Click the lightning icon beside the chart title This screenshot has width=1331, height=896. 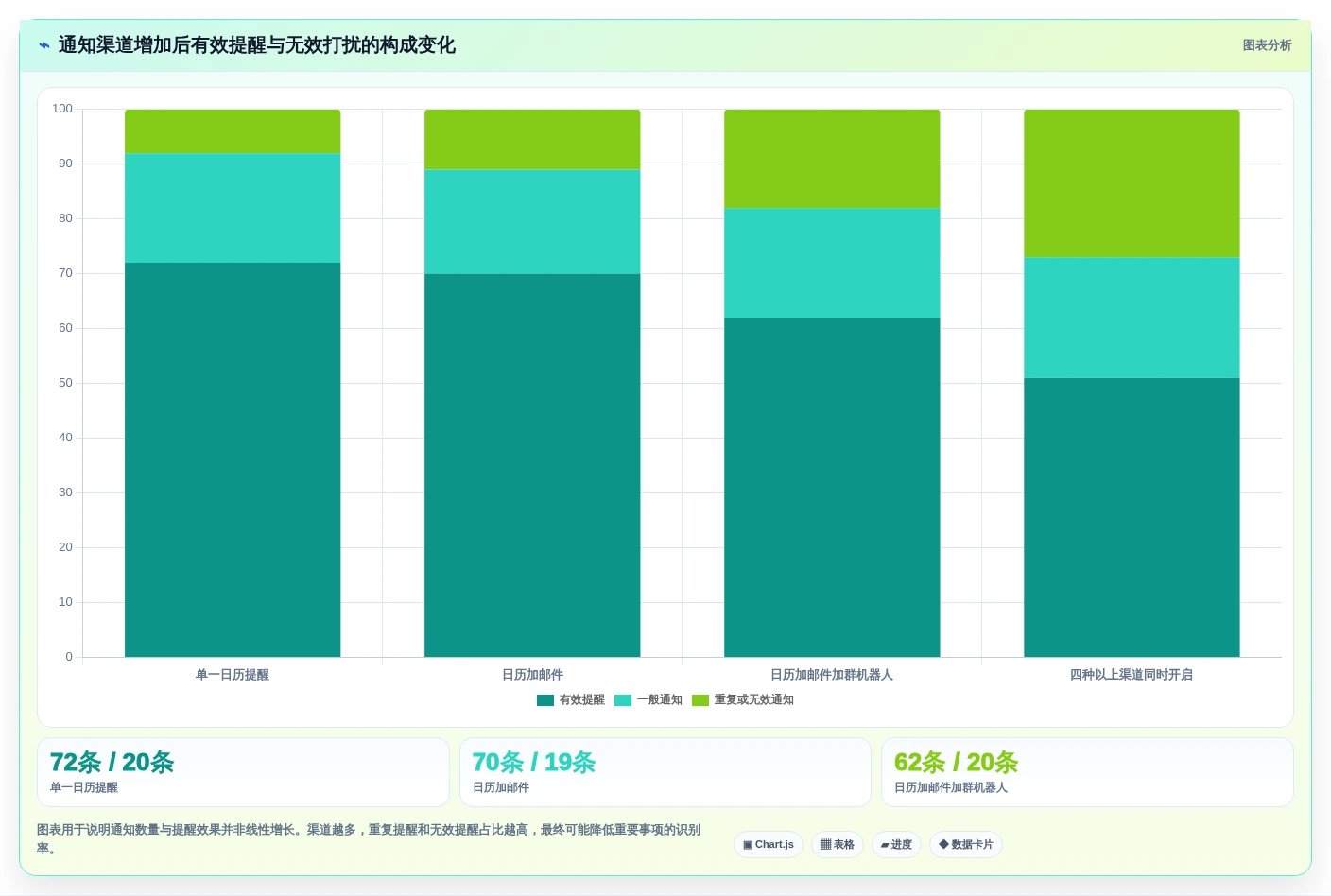pos(44,45)
